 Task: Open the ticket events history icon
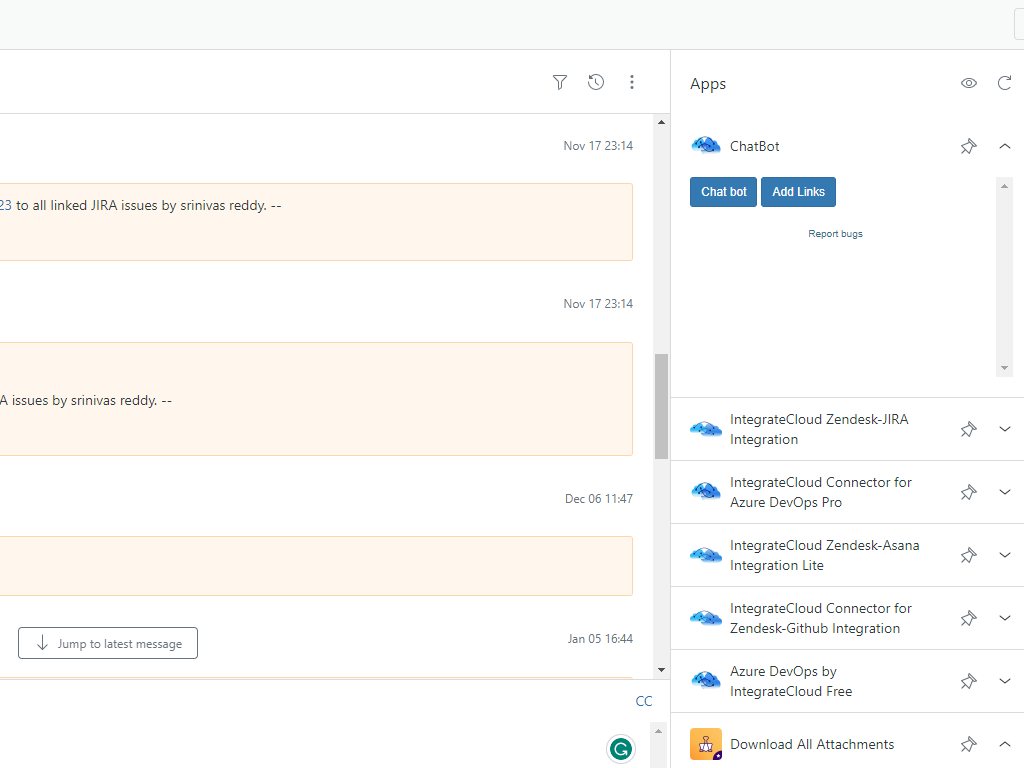[x=596, y=83]
